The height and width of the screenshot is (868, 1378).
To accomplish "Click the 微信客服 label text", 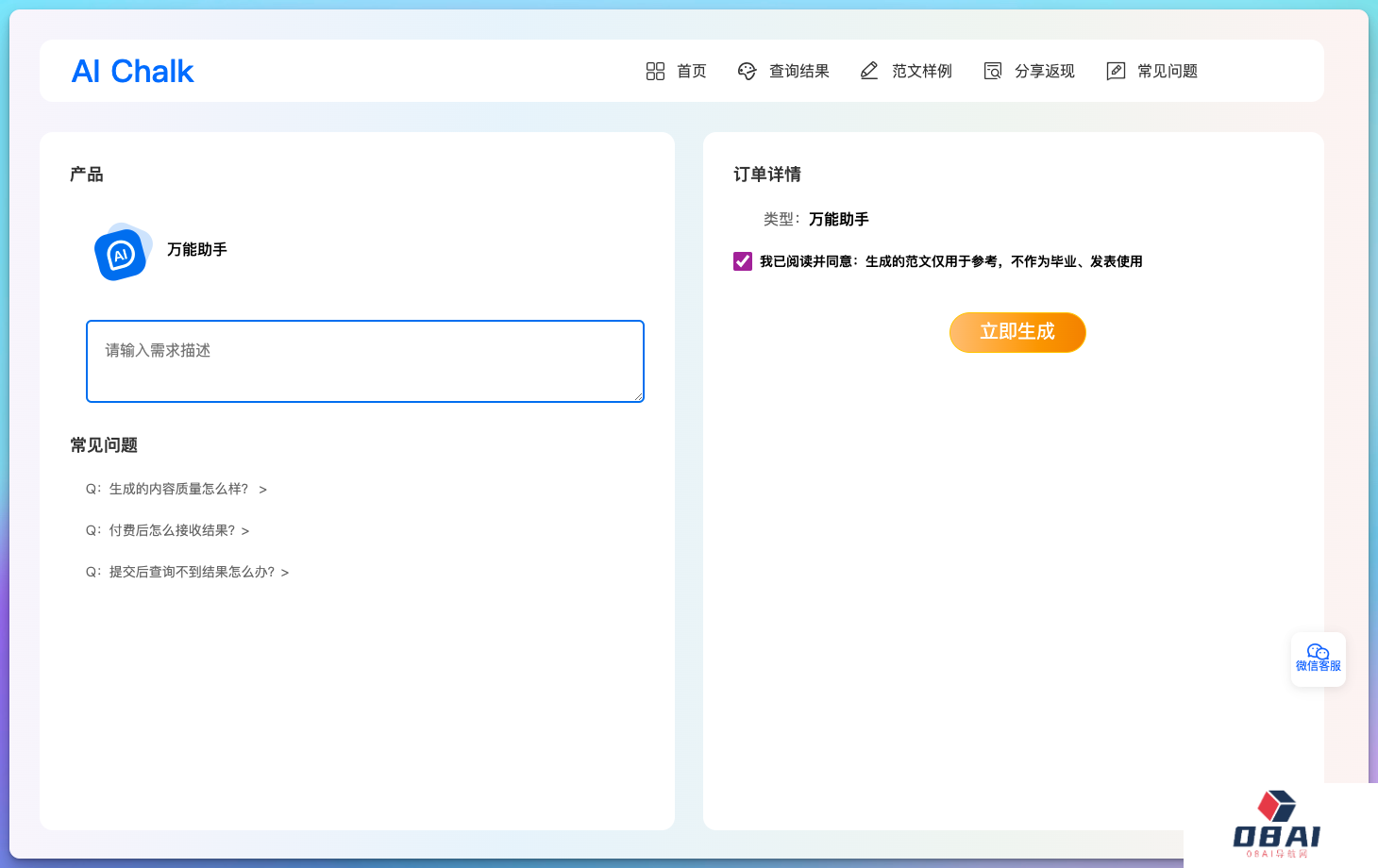I will point(1319,666).
